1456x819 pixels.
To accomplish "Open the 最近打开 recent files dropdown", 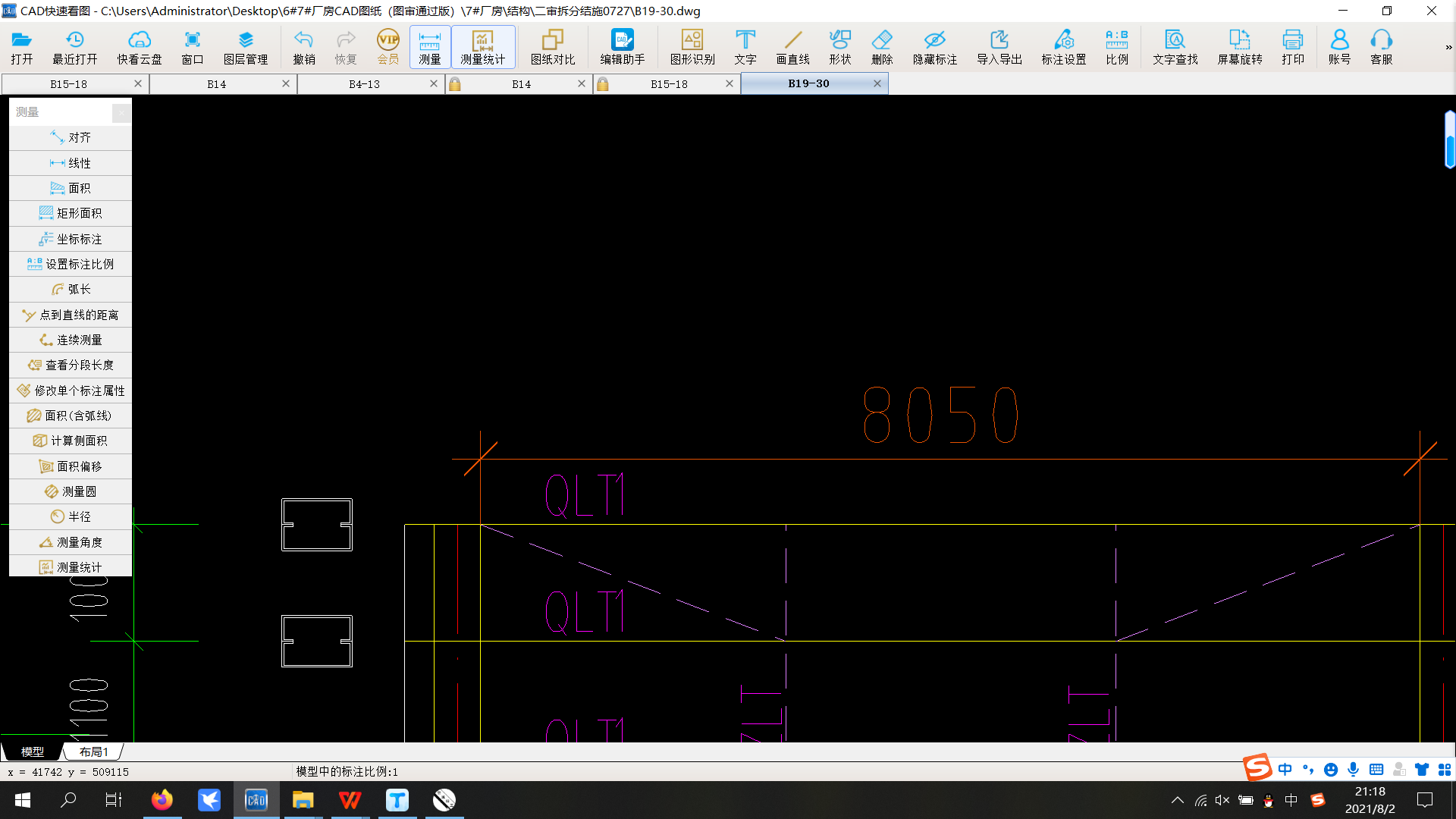I will (74, 47).
